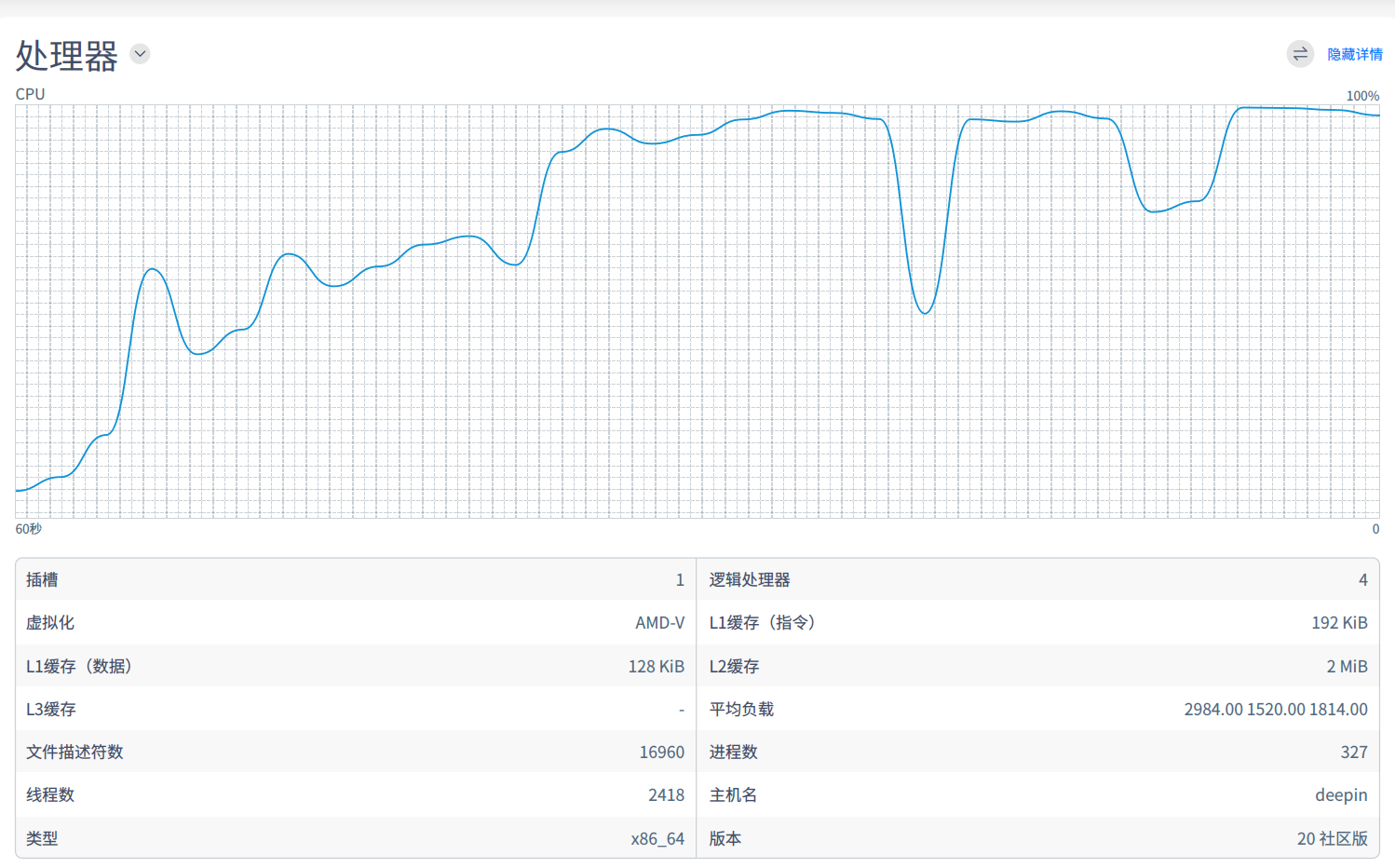The width and height of the screenshot is (1395, 868).
Task: Click the 20 社区版 value
Action: pyautogui.click(x=1333, y=838)
